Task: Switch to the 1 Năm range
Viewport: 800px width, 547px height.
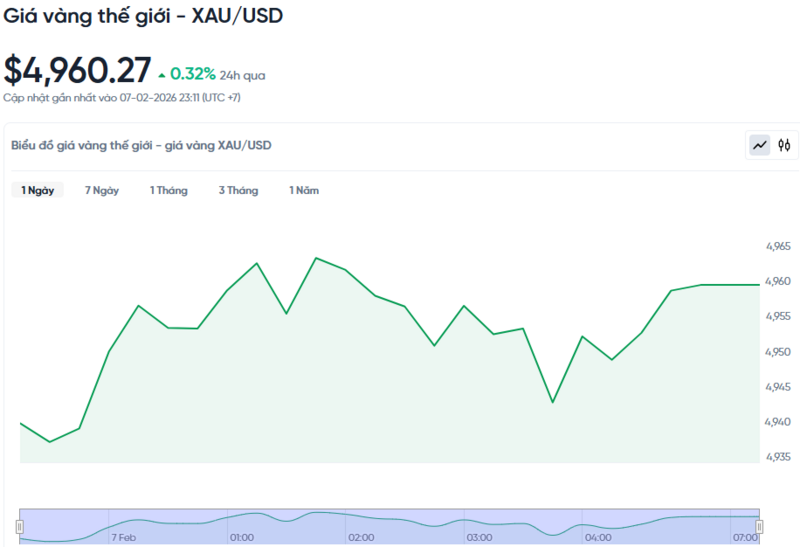Action: 304,190
